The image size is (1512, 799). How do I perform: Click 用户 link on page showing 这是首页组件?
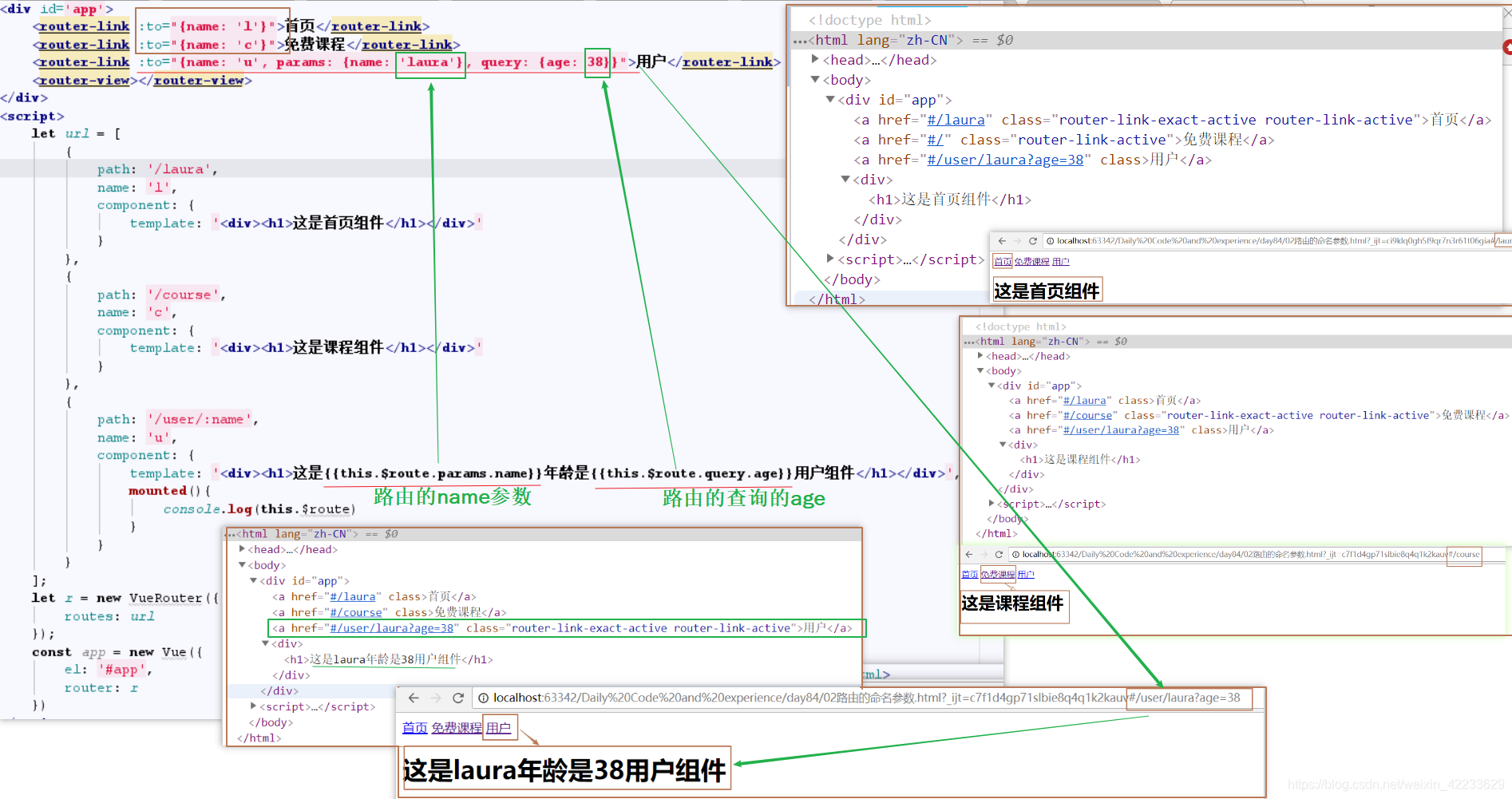[x=1061, y=262]
